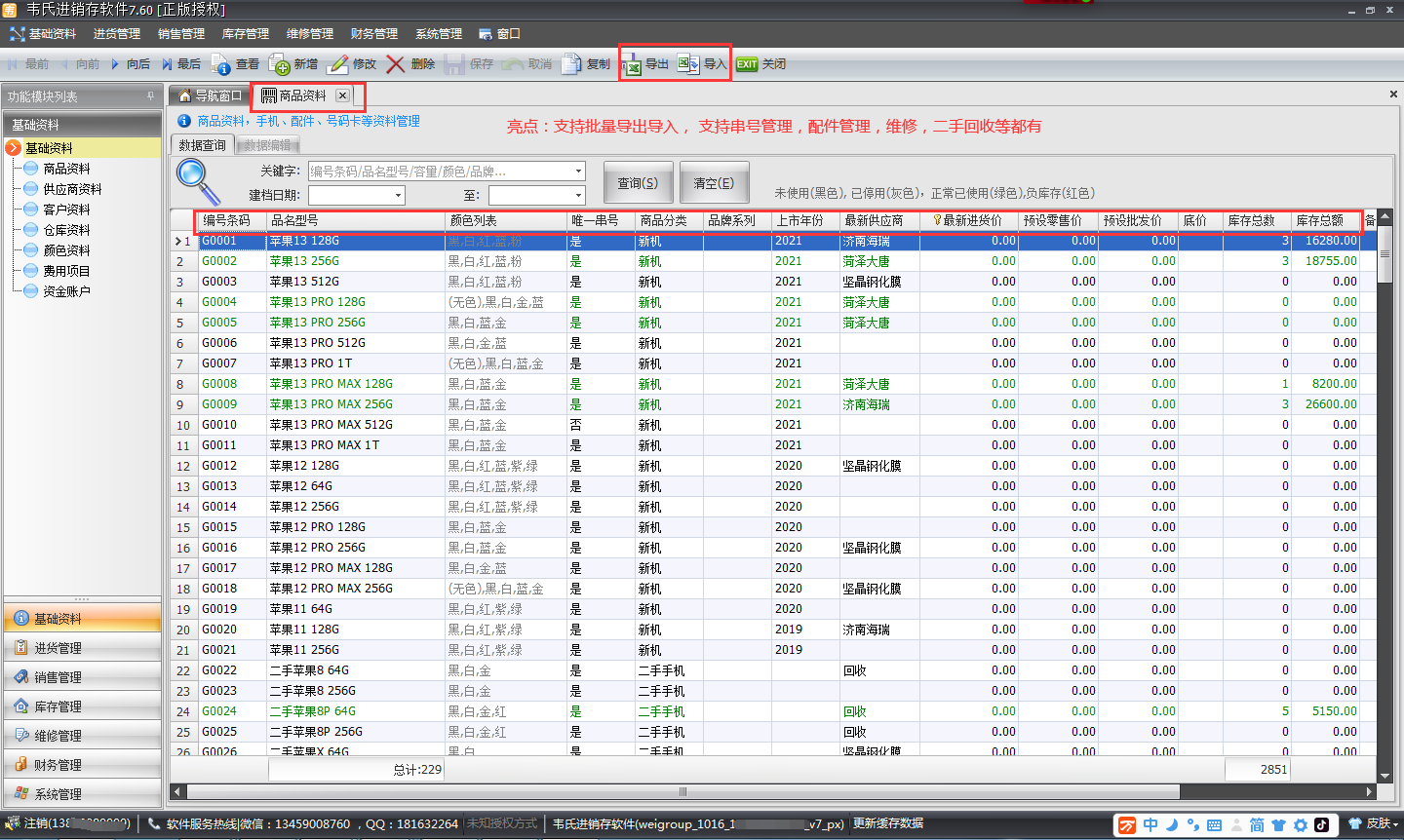1404x840 pixels.
Task: Click the 更新缓存数据 status bar button
Action: pos(888,823)
